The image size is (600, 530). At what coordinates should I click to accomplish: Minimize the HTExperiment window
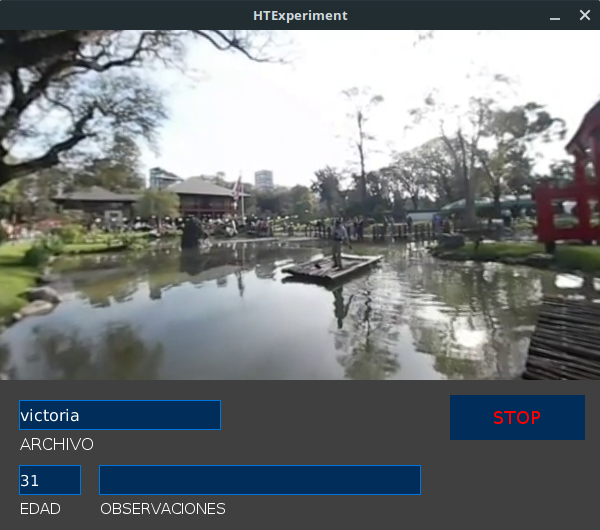tap(556, 16)
